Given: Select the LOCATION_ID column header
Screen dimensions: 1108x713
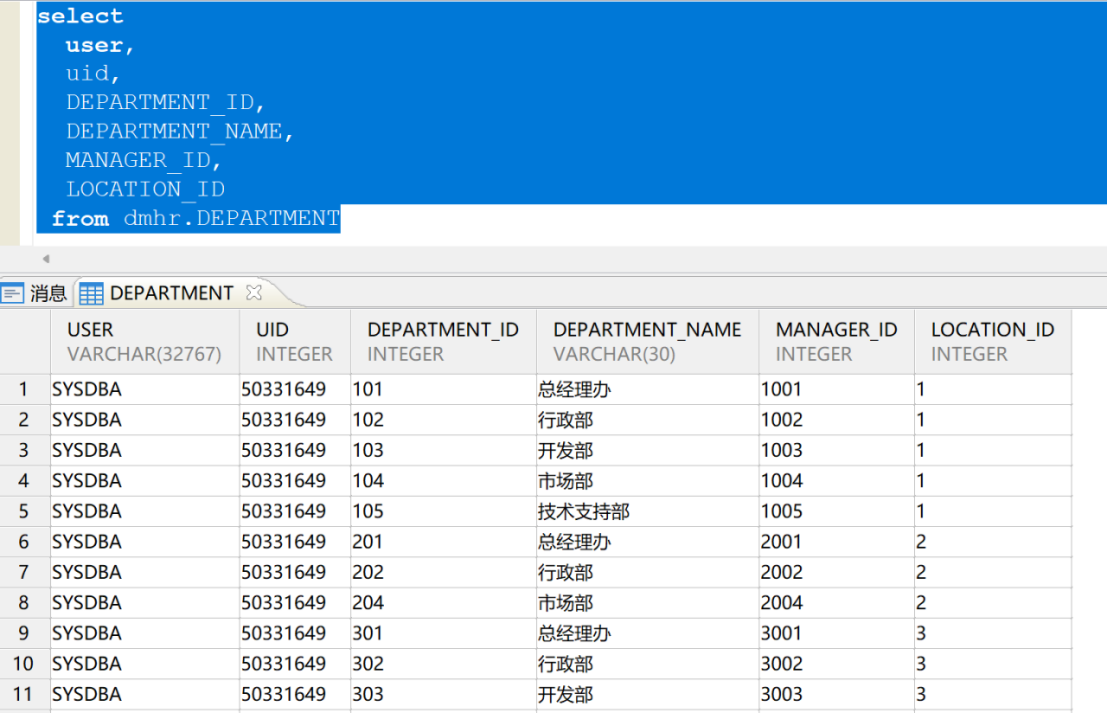Looking at the screenshot, I should point(993,341).
